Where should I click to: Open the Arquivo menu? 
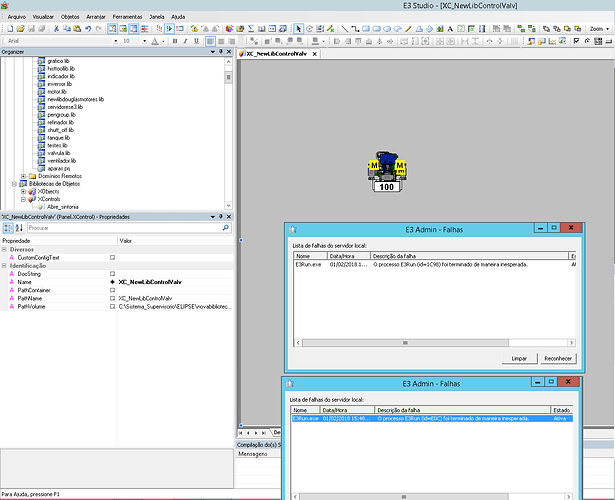click(16, 17)
